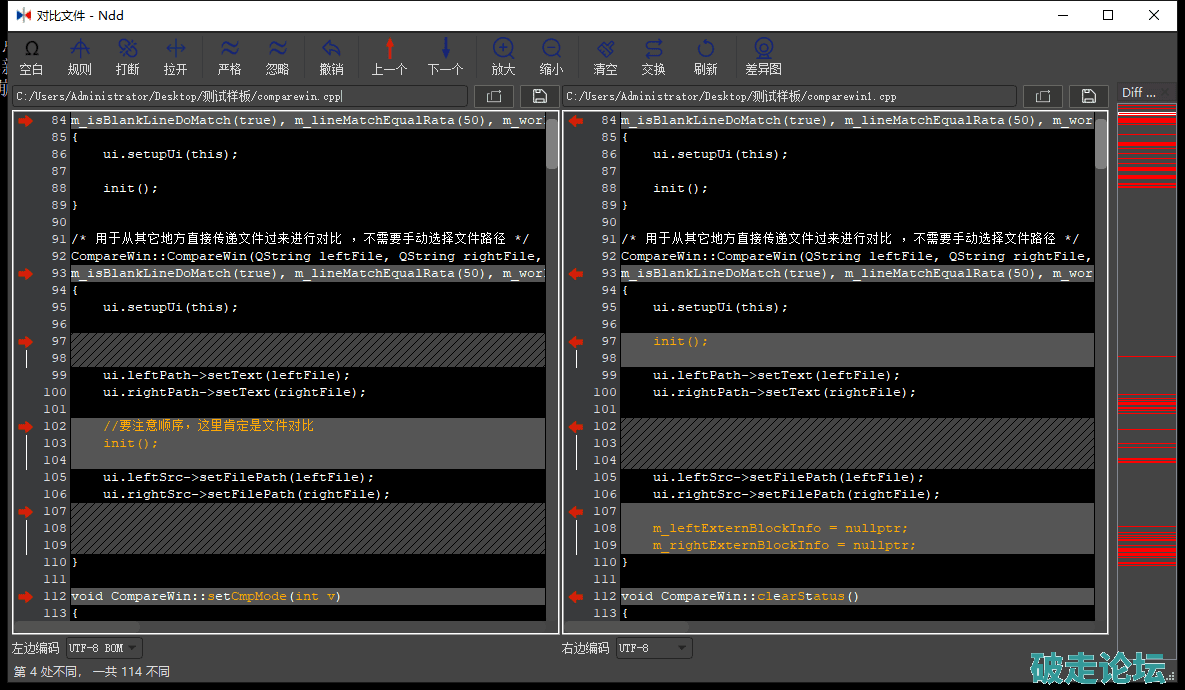Save the right file with disk button

pos(1089,96)
